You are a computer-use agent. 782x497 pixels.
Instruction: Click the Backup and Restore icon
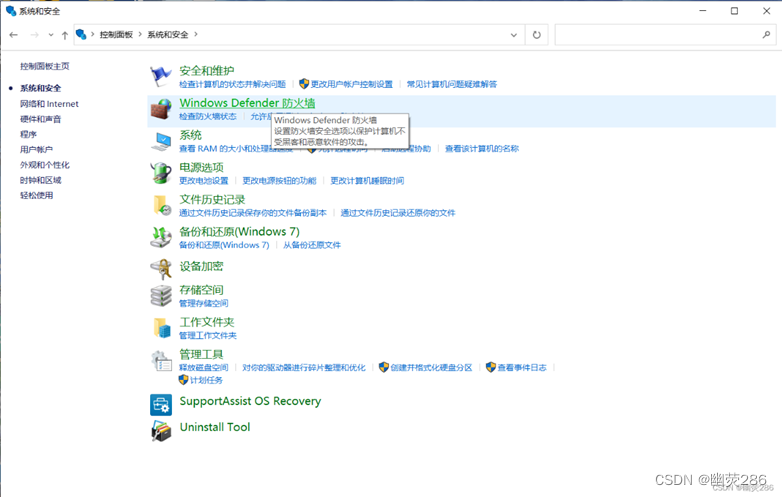pos(161,237)
